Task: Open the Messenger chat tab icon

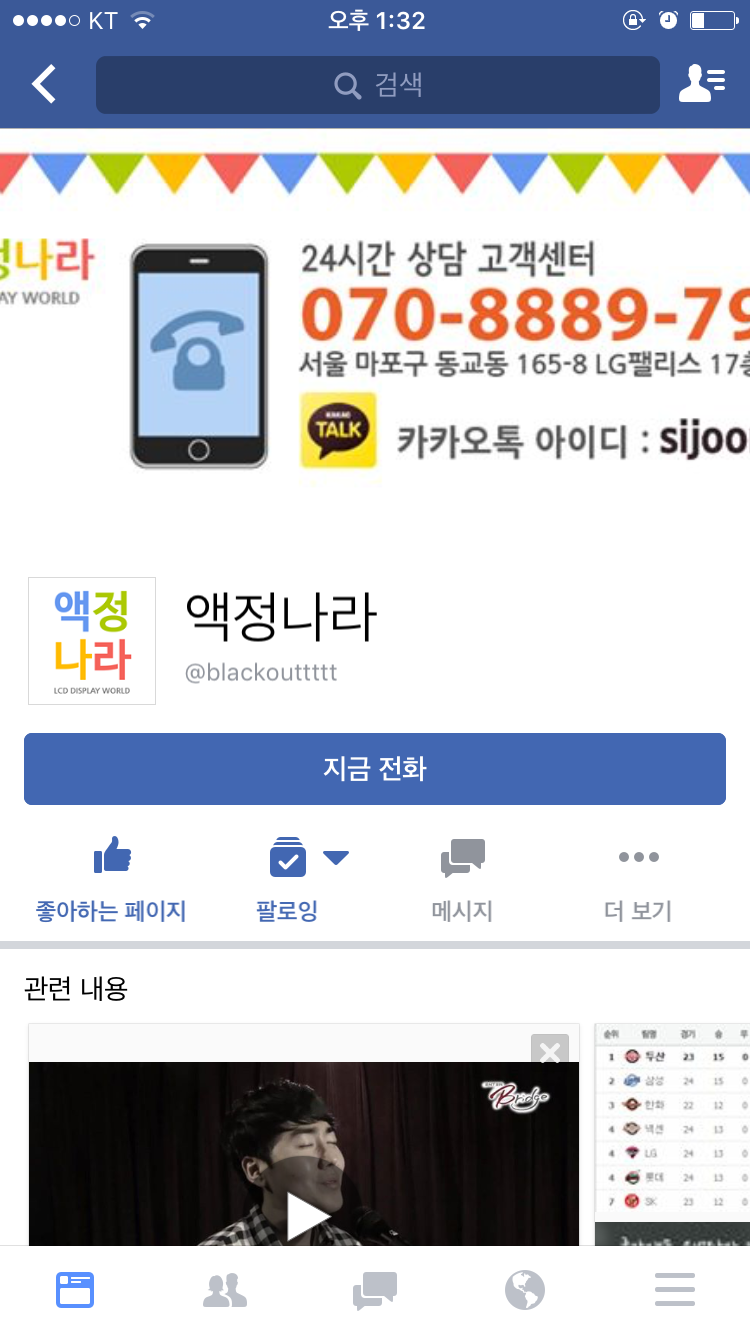Action: [375, 1290]
